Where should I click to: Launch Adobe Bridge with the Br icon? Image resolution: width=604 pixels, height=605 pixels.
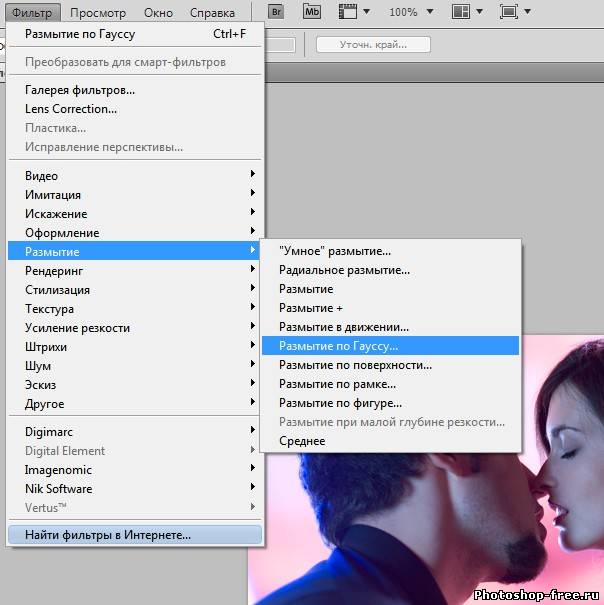pos(276,13)
